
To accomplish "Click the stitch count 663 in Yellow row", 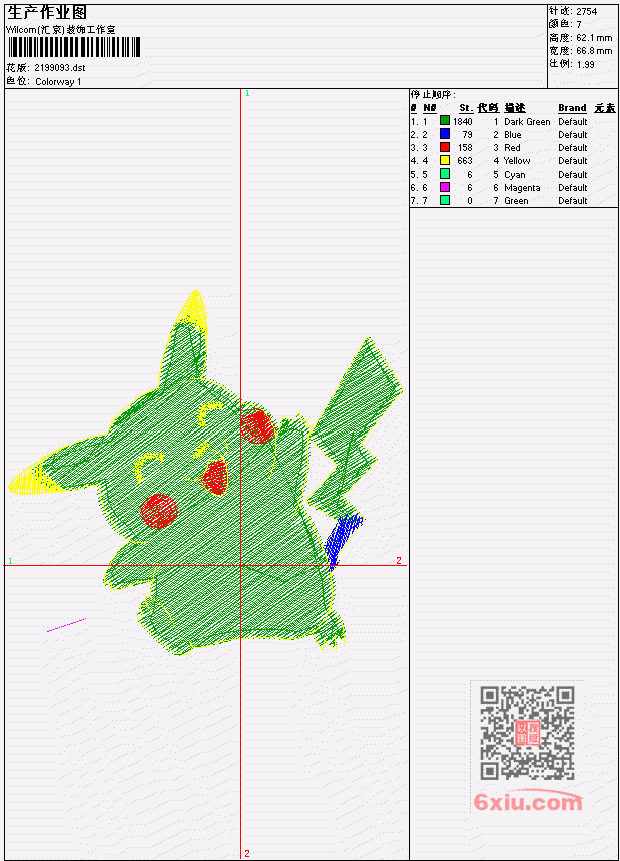I will (465, 161).
